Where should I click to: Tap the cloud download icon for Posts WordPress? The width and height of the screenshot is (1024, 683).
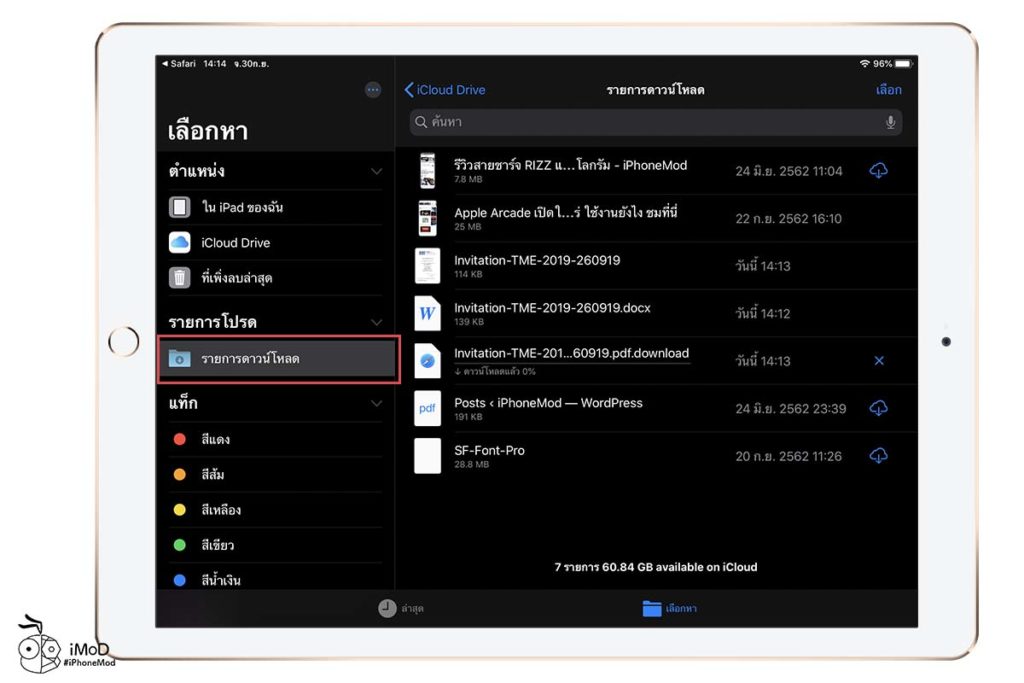(878, 408)
